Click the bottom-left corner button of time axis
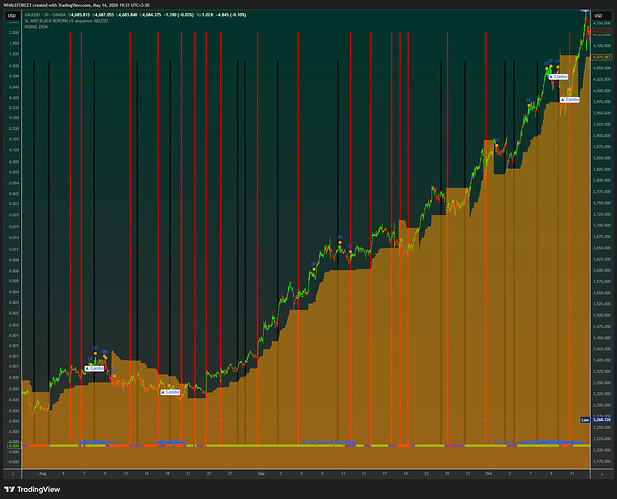617x499 pixels. point(12,474)
